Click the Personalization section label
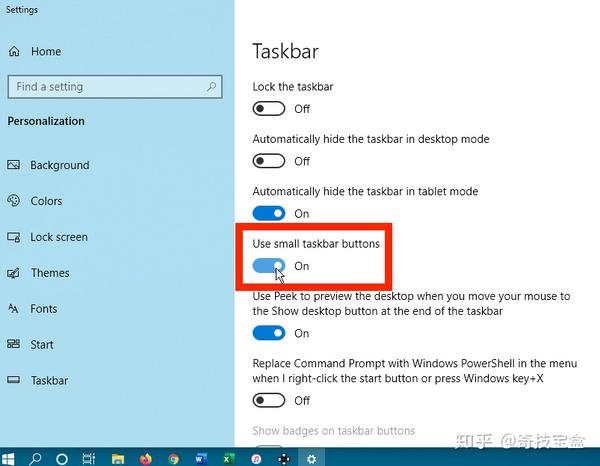 pos(46,121)
